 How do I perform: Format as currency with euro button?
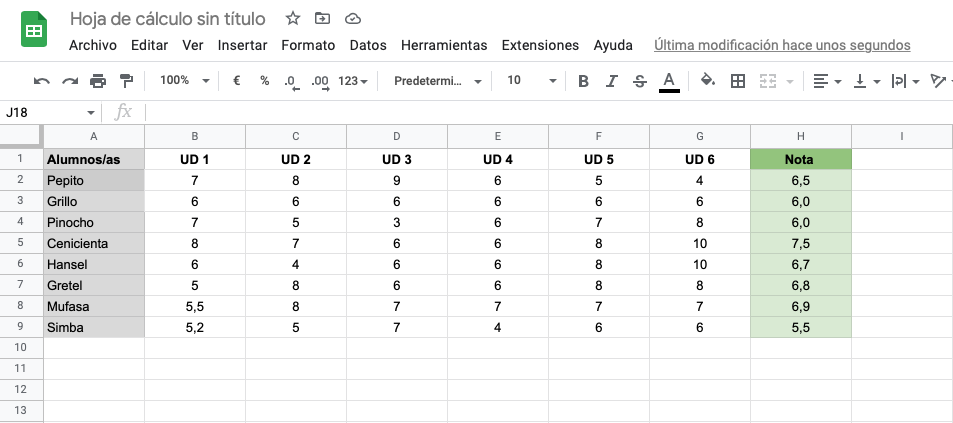[236, 80]
